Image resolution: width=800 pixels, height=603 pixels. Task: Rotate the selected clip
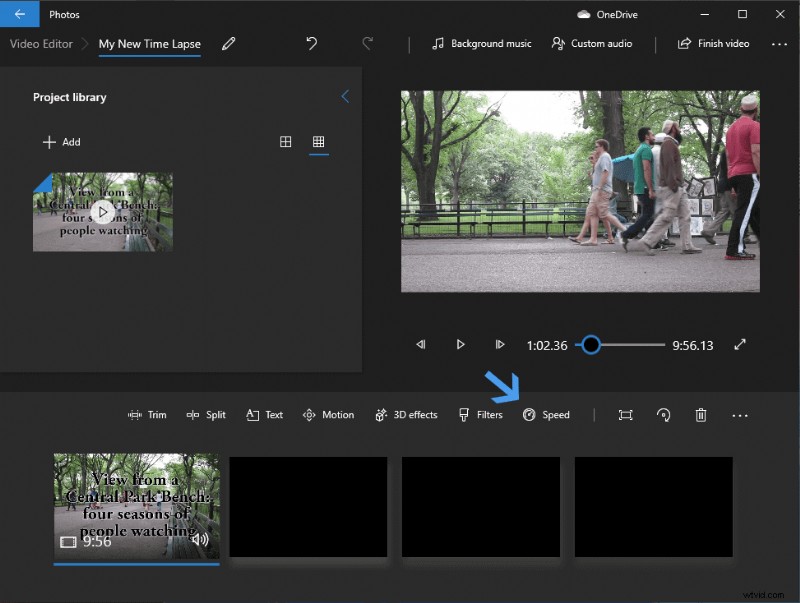pyautogui.click(x=664, y=414)
